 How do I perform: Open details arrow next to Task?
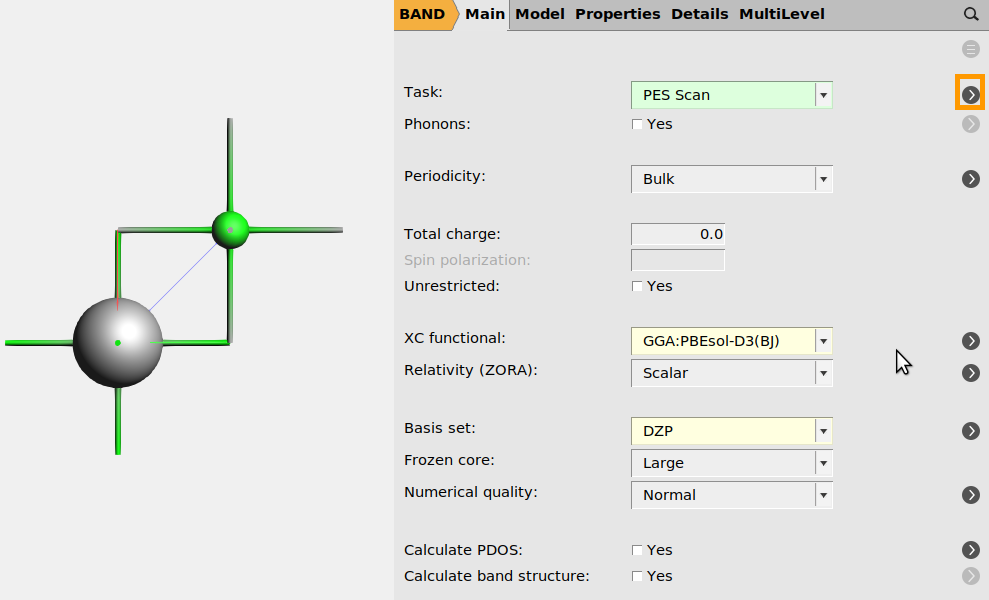(x=970, y=94)
